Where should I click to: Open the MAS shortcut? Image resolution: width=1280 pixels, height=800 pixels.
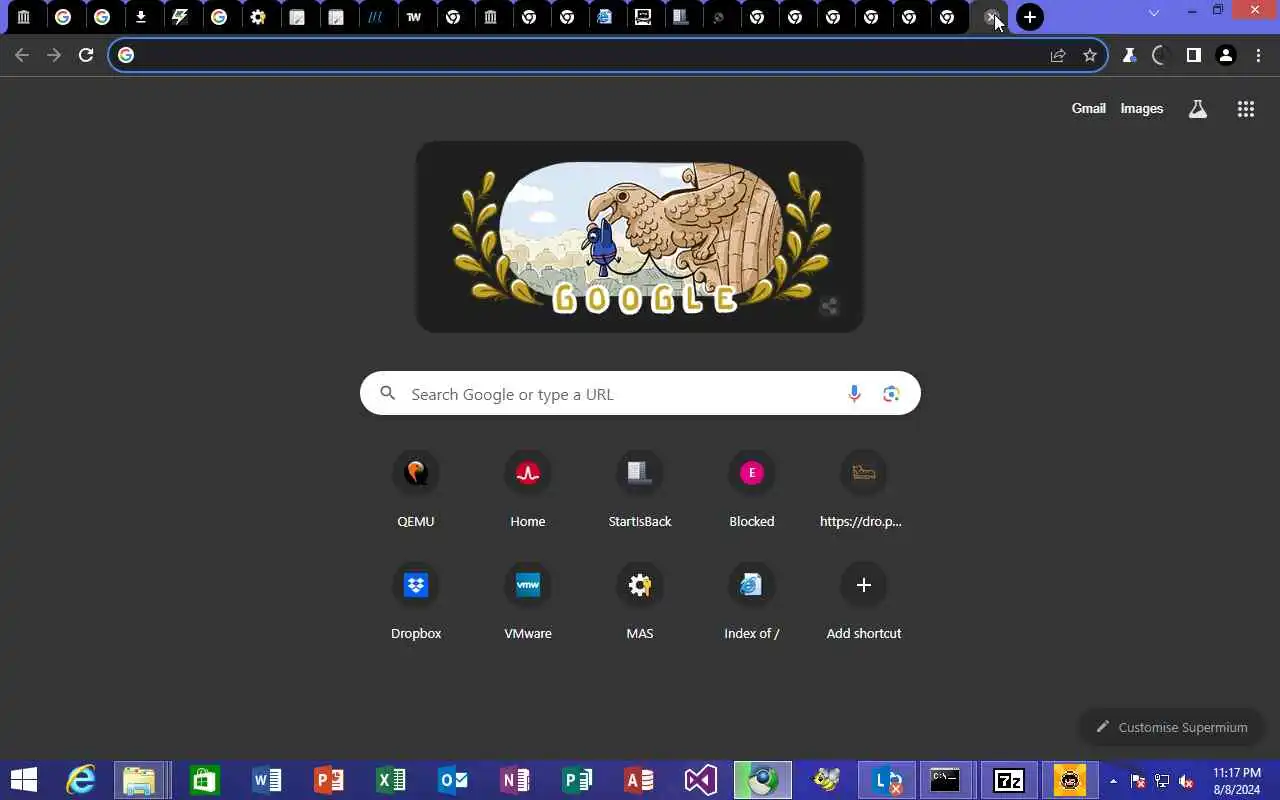[640, 602]
